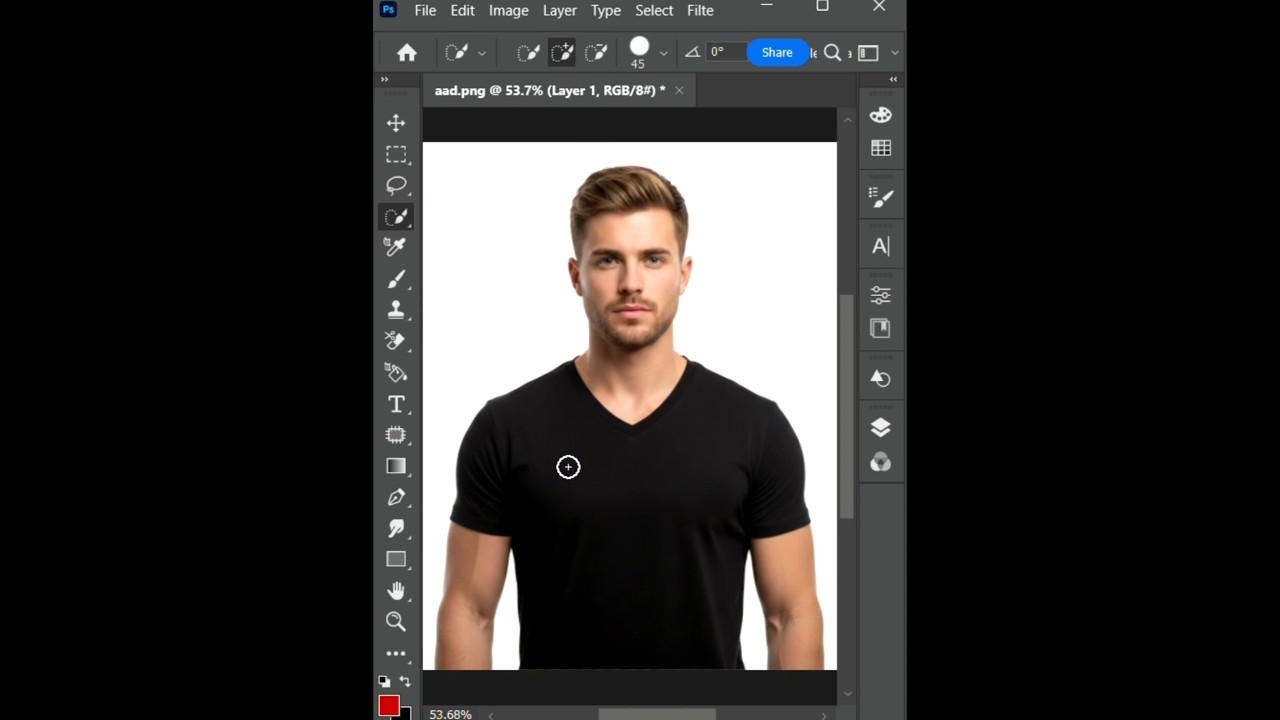This screenshot has height=720, width=1280.
Task: Click the 53.68% zoom level field
Action: pyautogui.click(x=450, y=714)
